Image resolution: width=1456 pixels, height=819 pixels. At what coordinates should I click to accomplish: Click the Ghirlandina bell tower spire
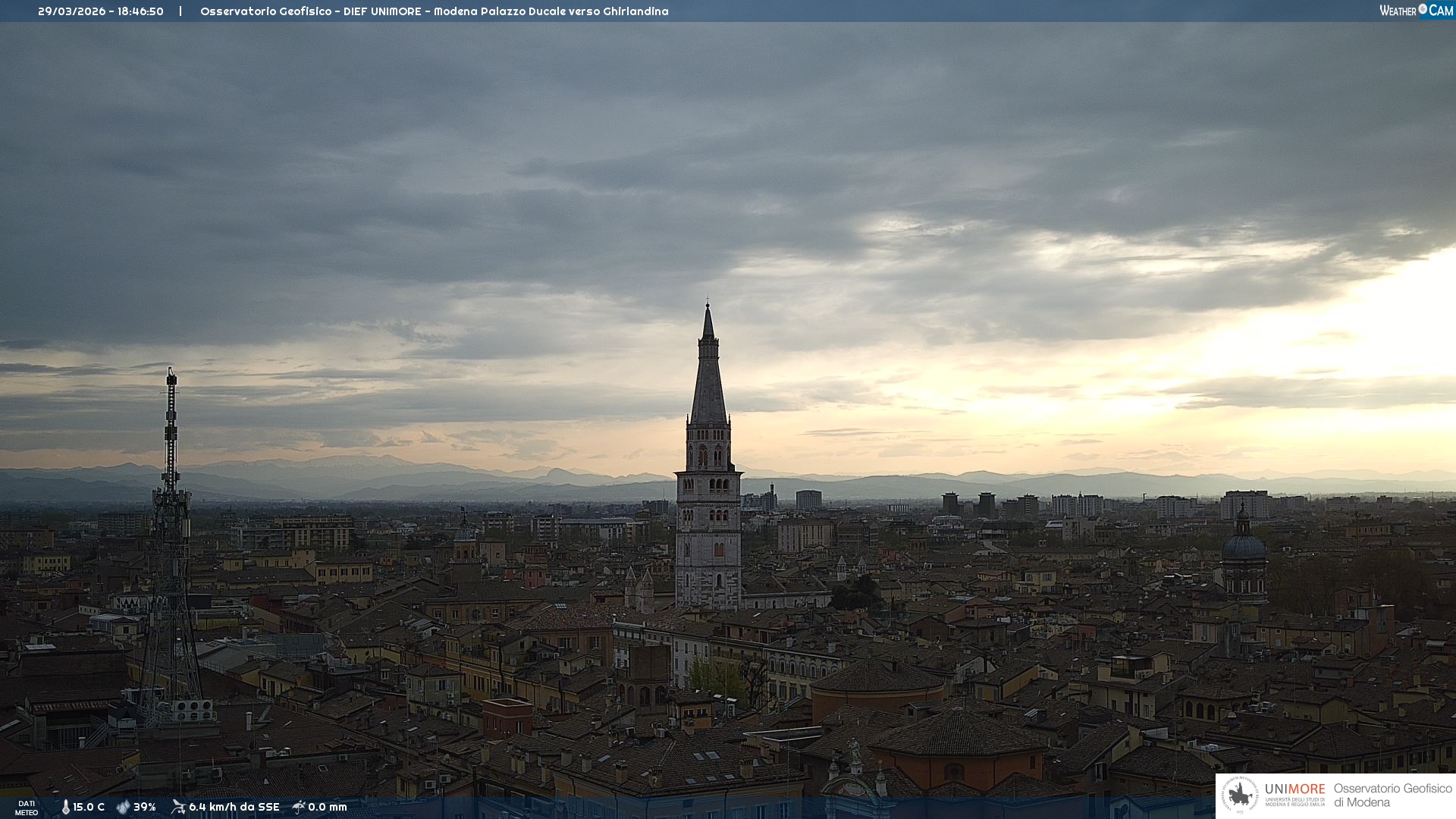pyautogui.click(x=708, y=379)
